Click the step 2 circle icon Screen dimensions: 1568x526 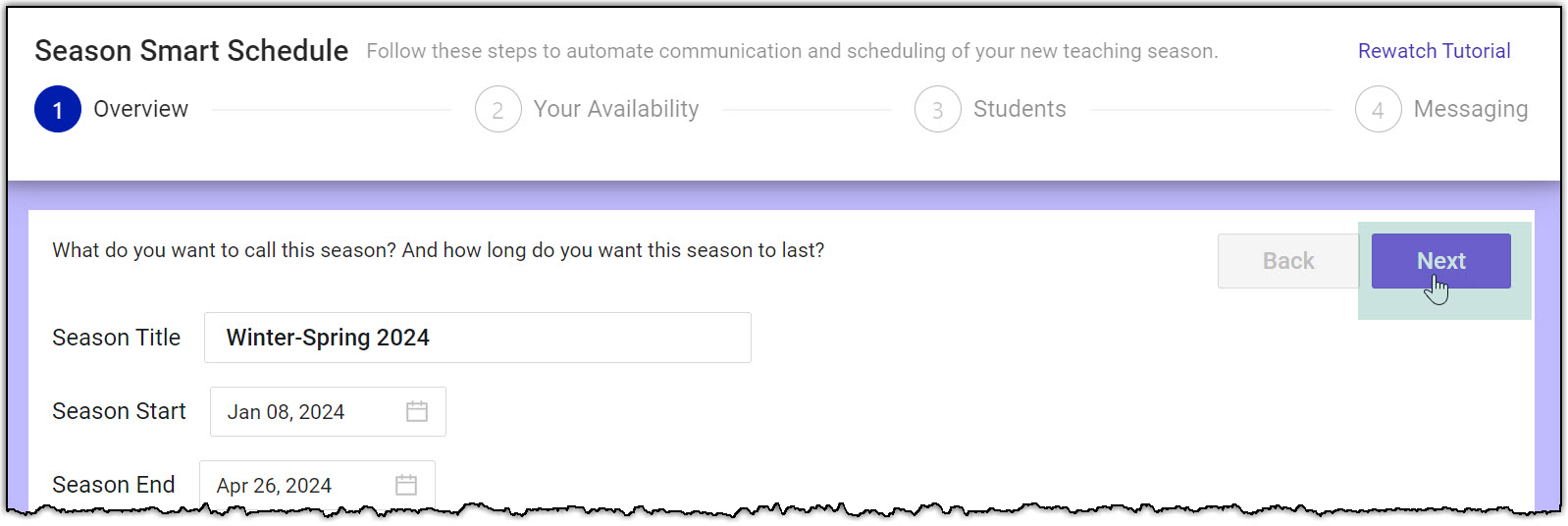coord(497,109)
